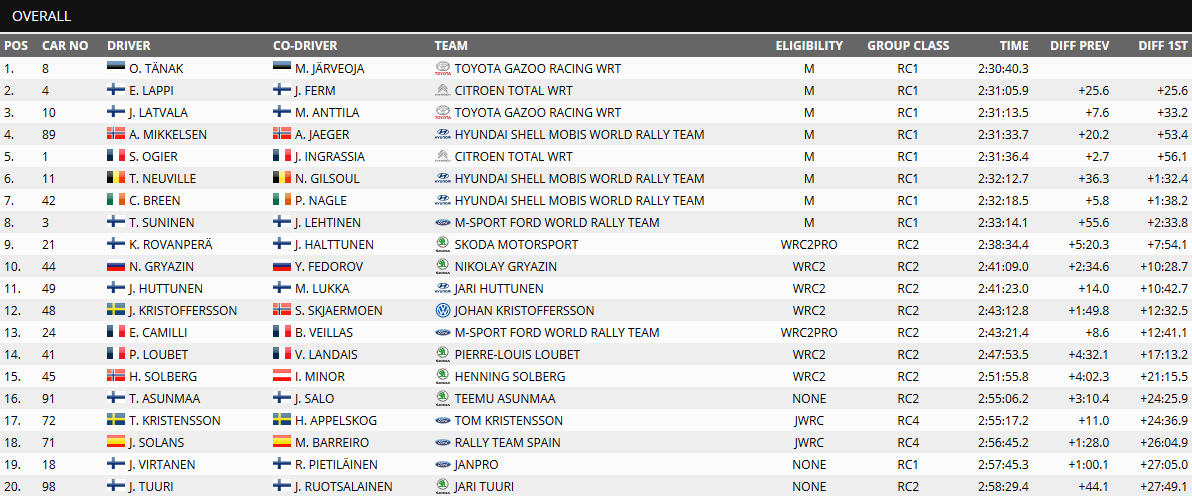This screenshot has height=496, width=1192.
Task: Click the Ford logo in T. Suninen's row
Action: [x=442, y=223]
